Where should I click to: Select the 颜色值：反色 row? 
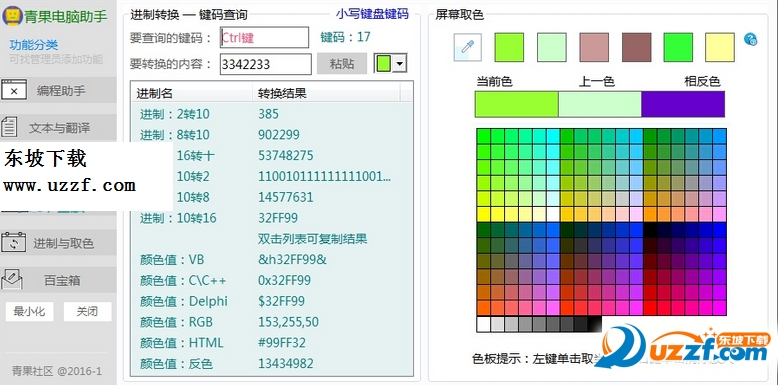pos(271,364)
